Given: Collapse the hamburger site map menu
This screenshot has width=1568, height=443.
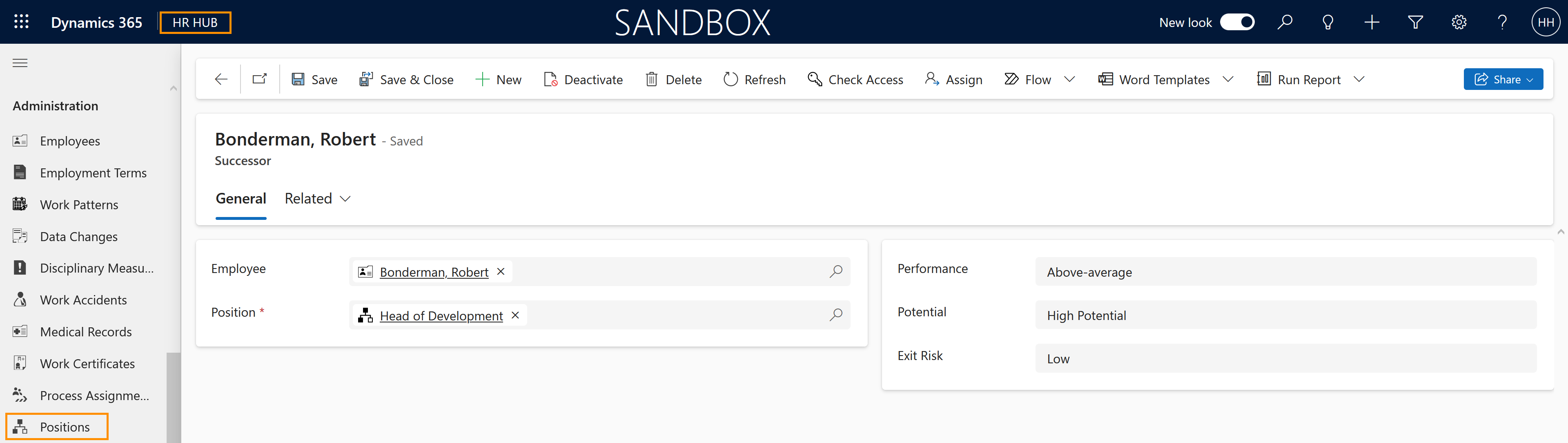Looking at the screenshot, I should 20,63.
